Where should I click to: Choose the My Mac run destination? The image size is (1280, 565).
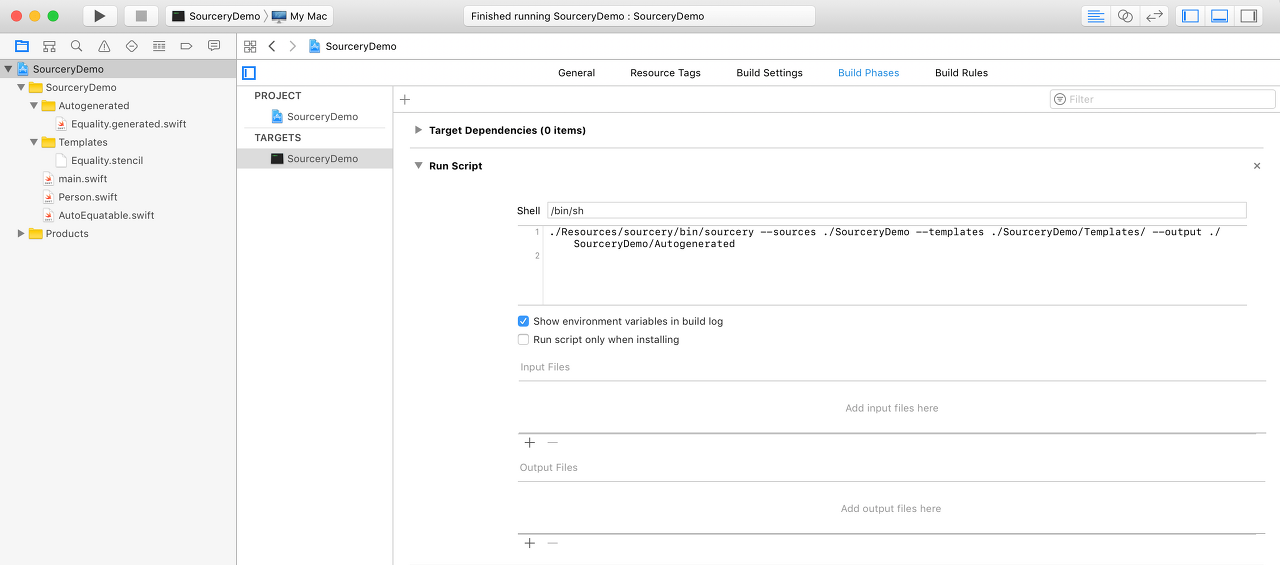click(300, 16)
